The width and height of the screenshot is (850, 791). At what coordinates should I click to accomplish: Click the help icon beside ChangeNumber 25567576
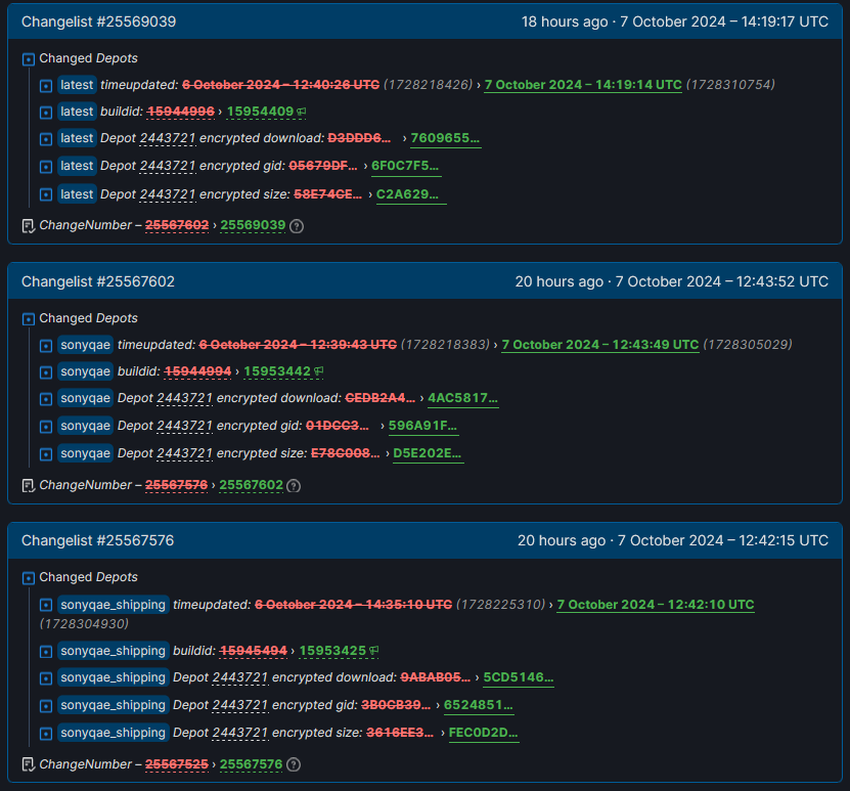[x=294, y=765]
